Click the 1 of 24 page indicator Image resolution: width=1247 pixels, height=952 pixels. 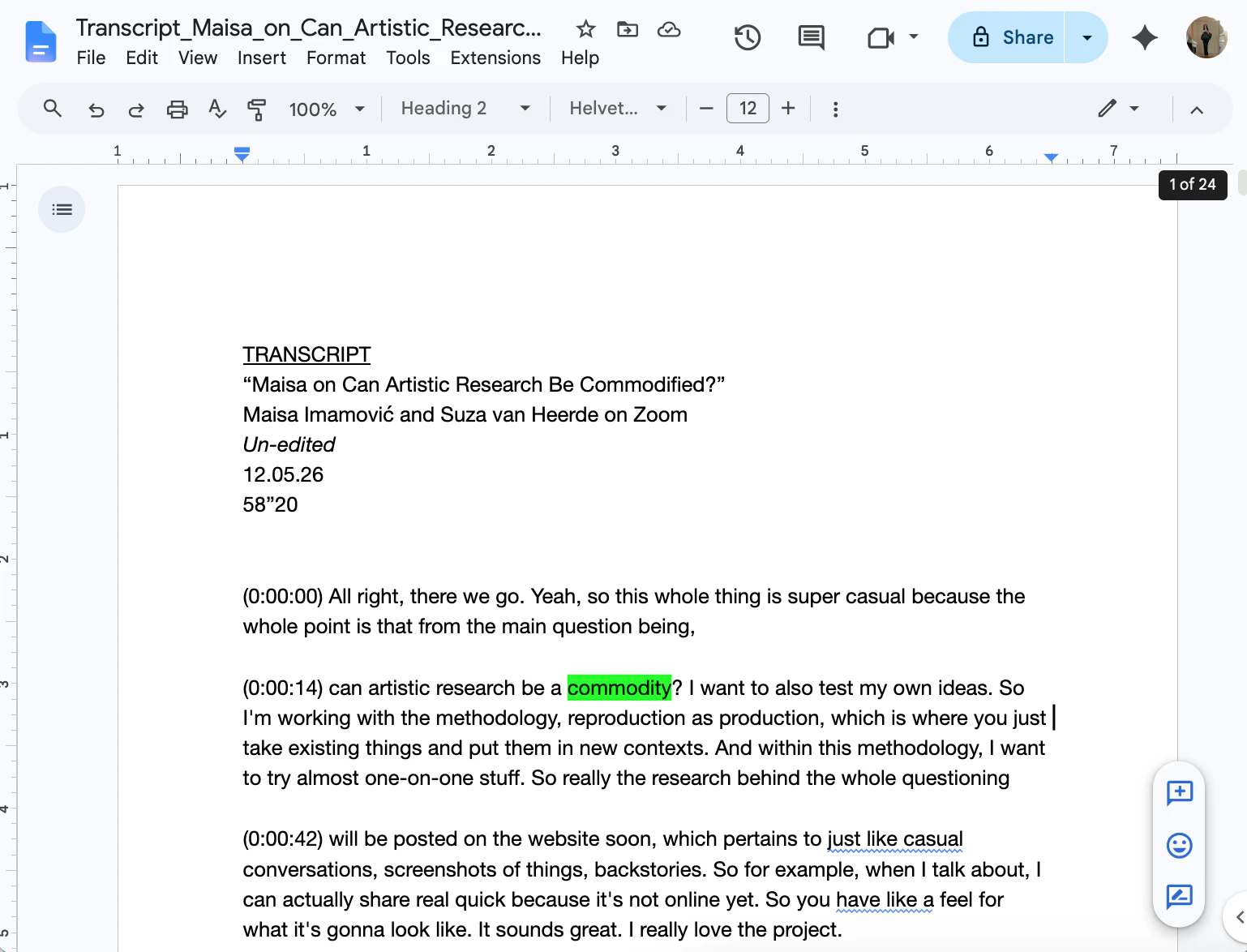click(x=1192, y=184)
